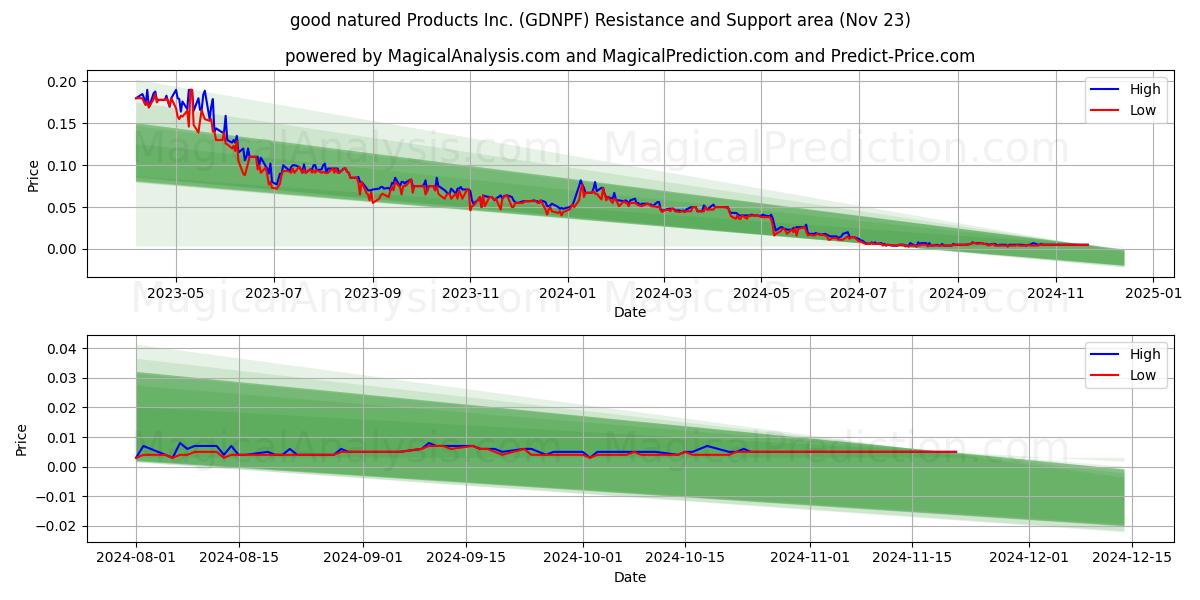1200x600 pixels.
Task: Click the '2024-08-15' tick on bottom x-axis
Action: pyautogui.click(x=239, y=558)
